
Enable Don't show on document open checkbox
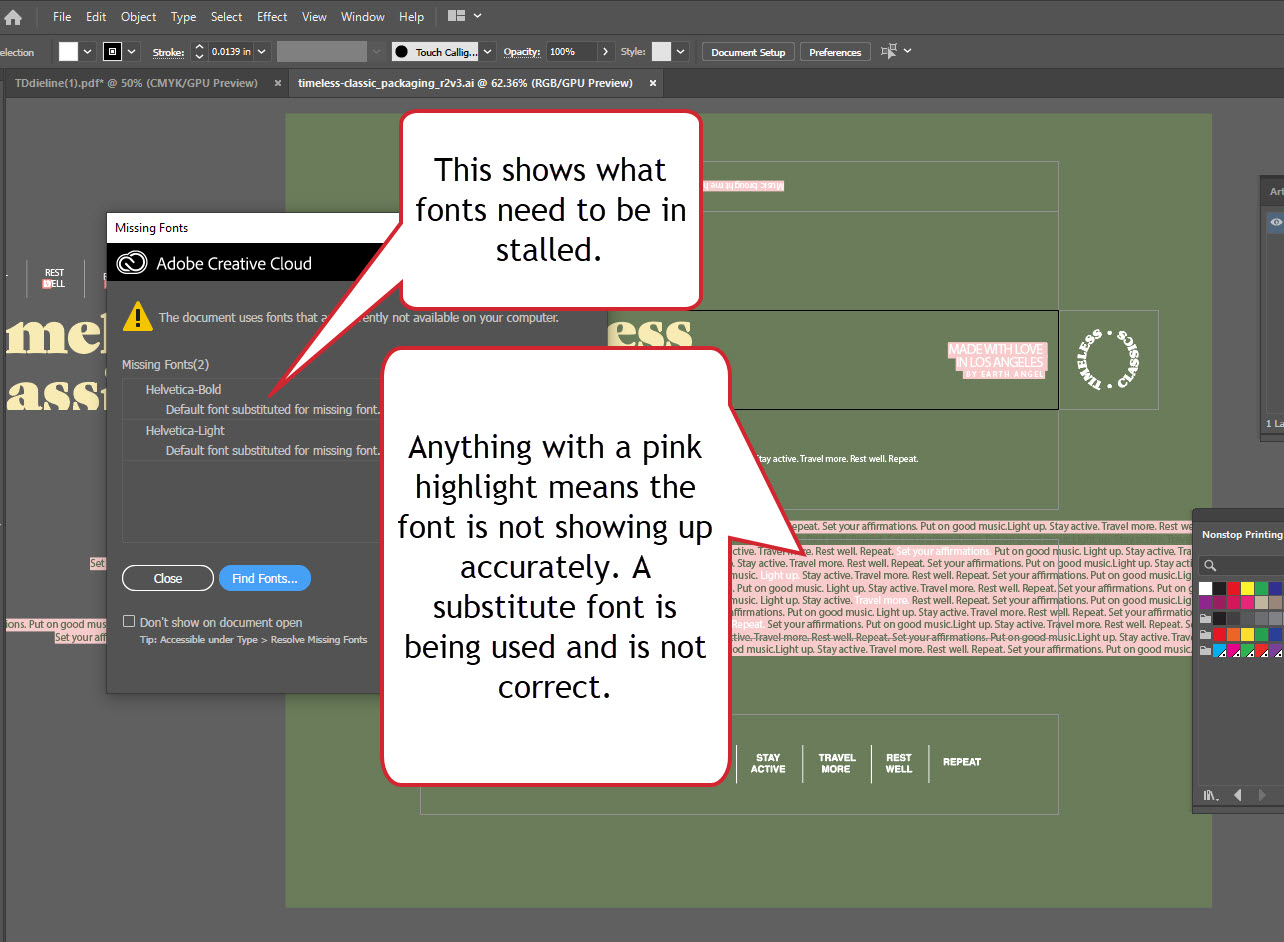[129, 621]
